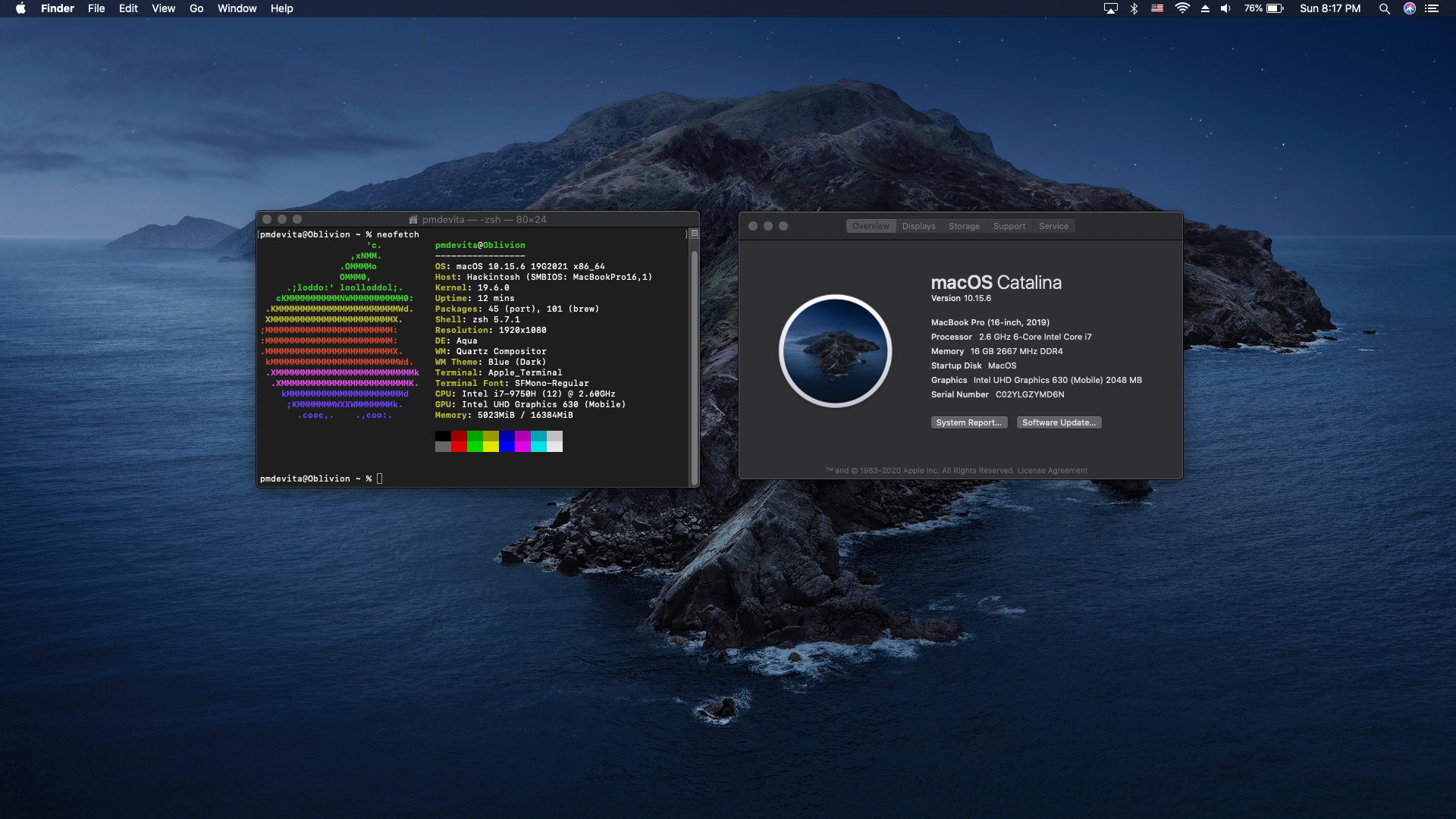Screen dimensions: 1456x819
Task: Open the Help menu
Action: [281, 8]
